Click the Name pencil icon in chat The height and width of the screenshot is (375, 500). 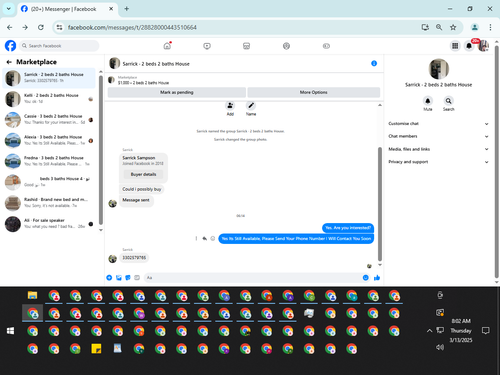click(251, 106)
